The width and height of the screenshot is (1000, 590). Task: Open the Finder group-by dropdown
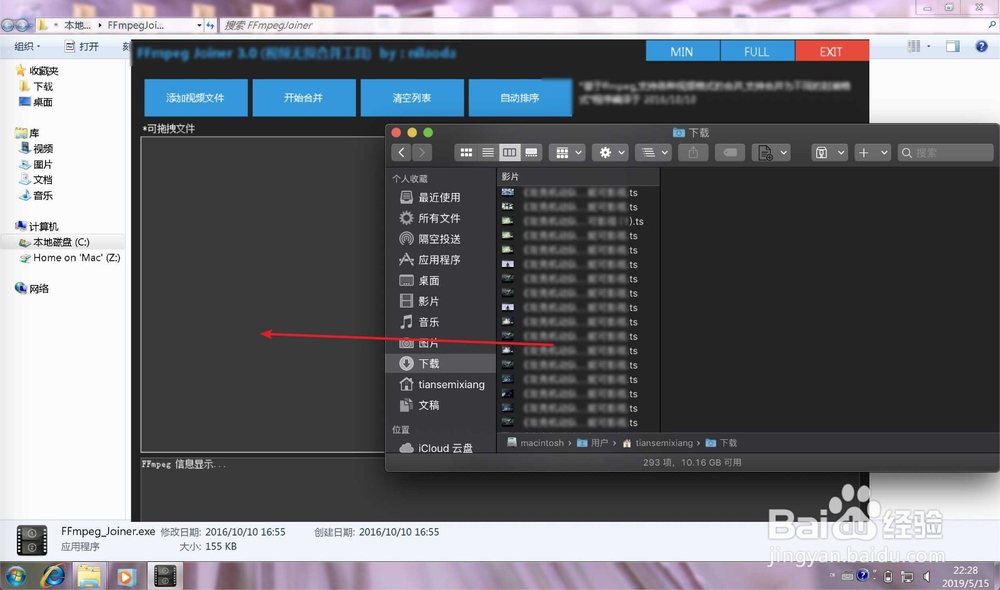[567, 152]
